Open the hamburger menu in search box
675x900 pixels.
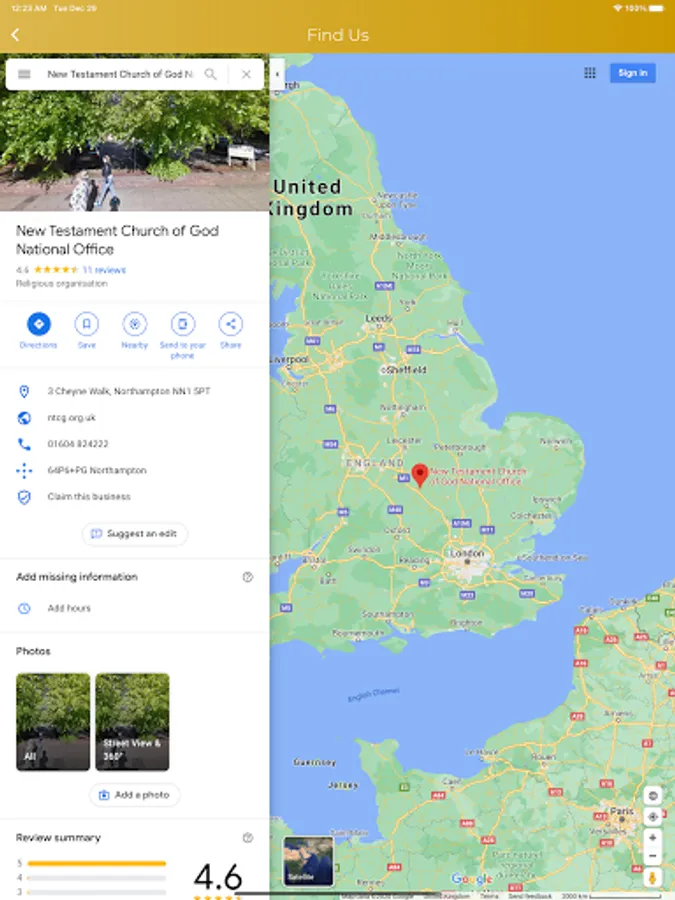coord(24,74)
